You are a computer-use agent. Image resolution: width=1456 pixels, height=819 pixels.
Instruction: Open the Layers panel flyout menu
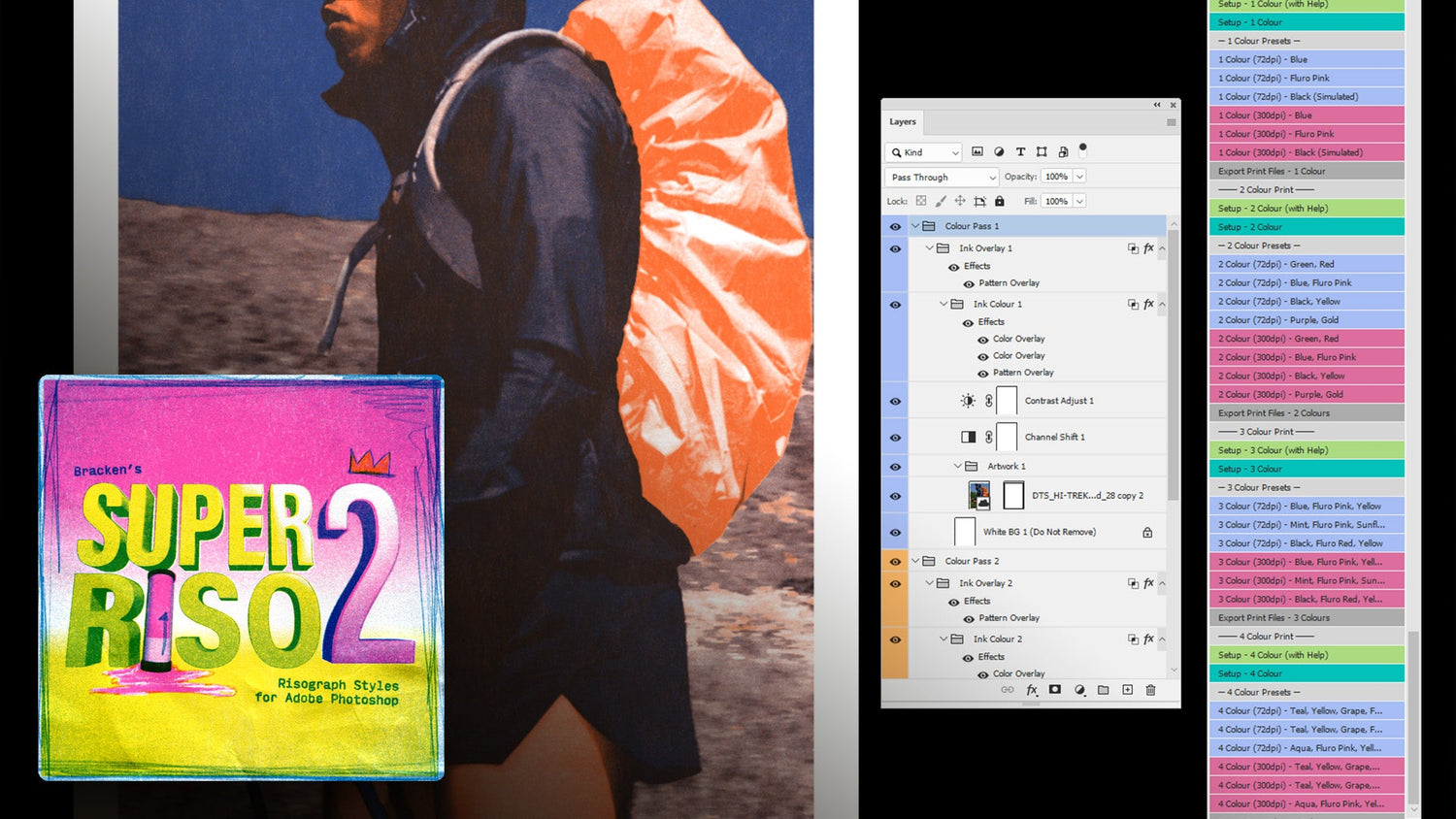(x=1171, y=122)
